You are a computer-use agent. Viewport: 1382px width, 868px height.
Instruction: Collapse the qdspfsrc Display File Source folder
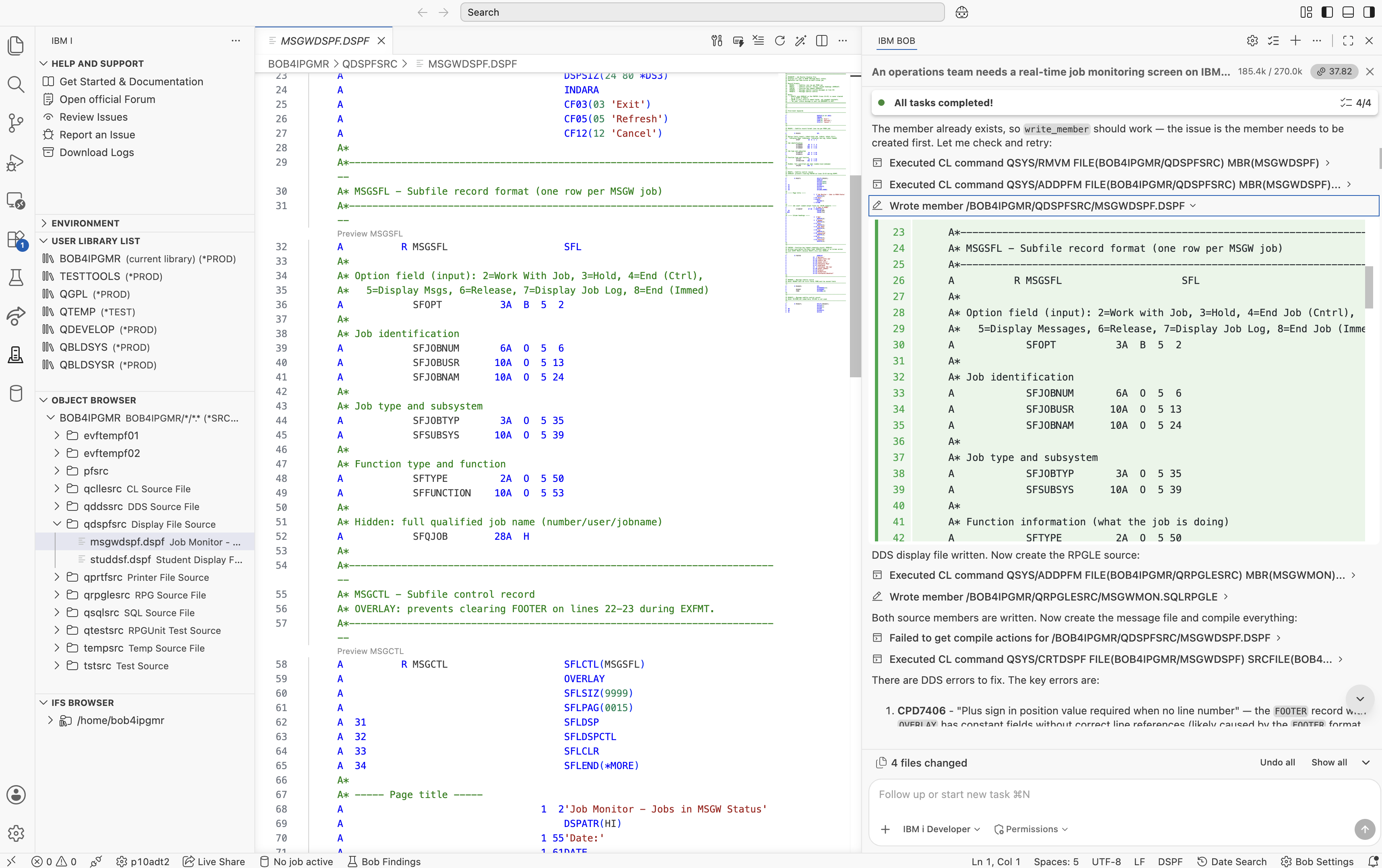[x=57, y=524]
